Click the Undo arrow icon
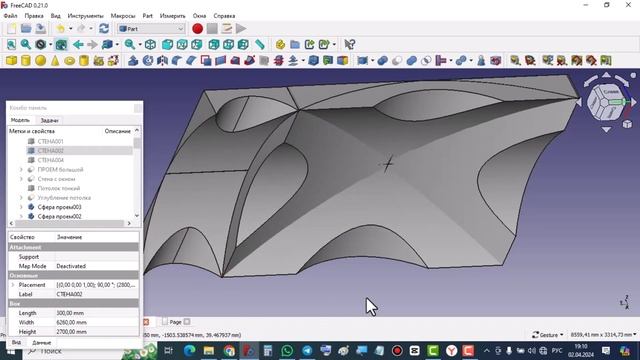Screen dimensions: 640x360 click(60, 29)
